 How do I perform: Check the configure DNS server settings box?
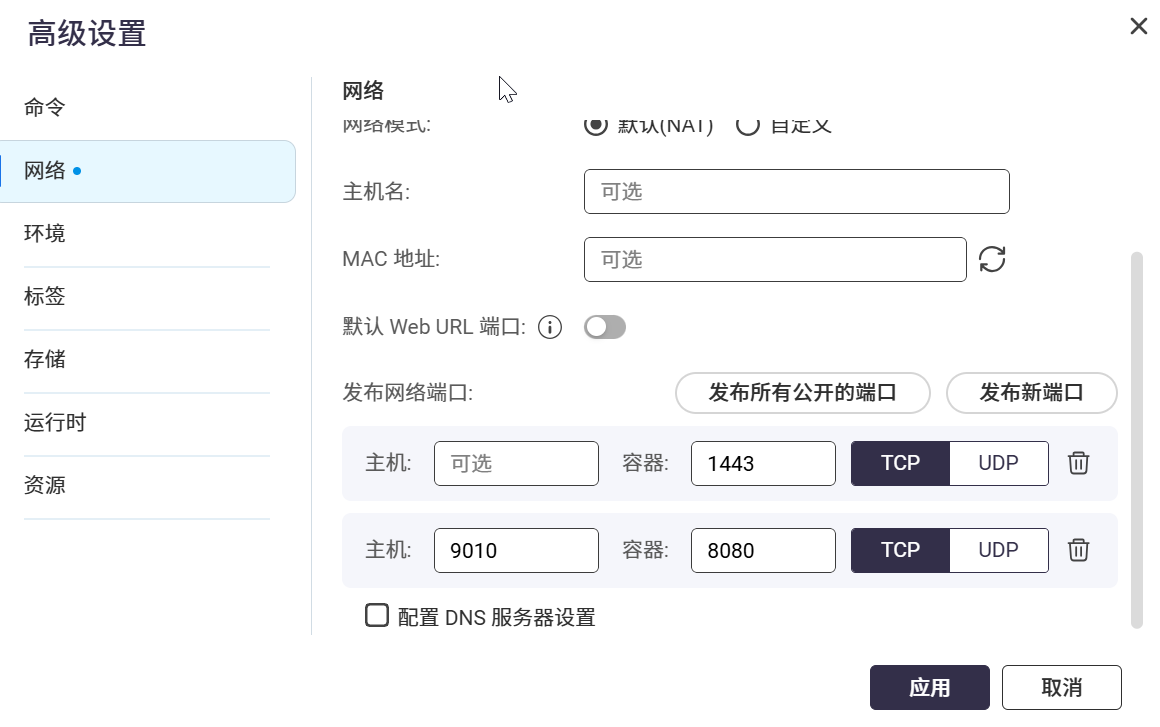click(377, 615)
